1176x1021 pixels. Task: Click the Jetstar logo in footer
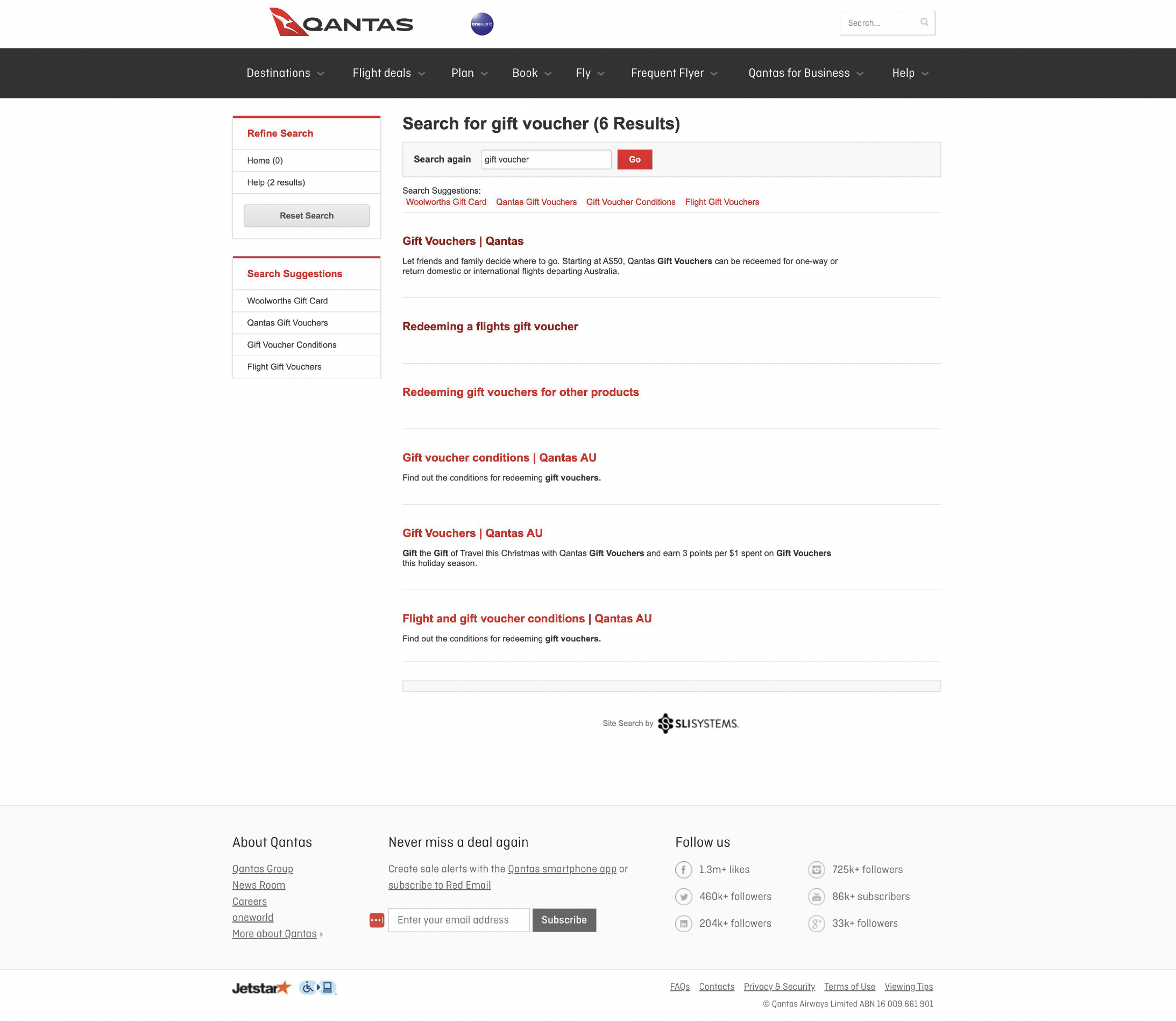[x=262, y=988]
